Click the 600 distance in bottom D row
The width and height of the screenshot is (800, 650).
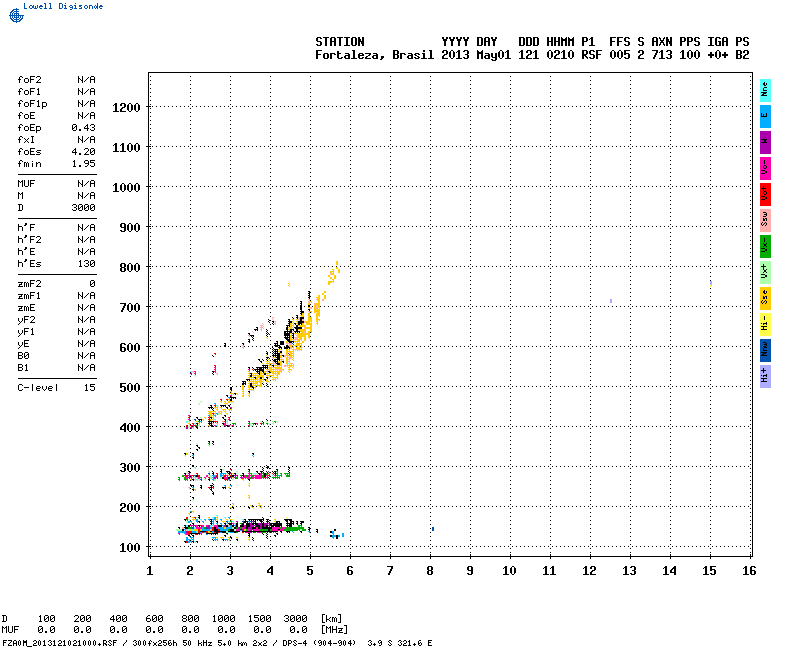(x=154, y=618)
